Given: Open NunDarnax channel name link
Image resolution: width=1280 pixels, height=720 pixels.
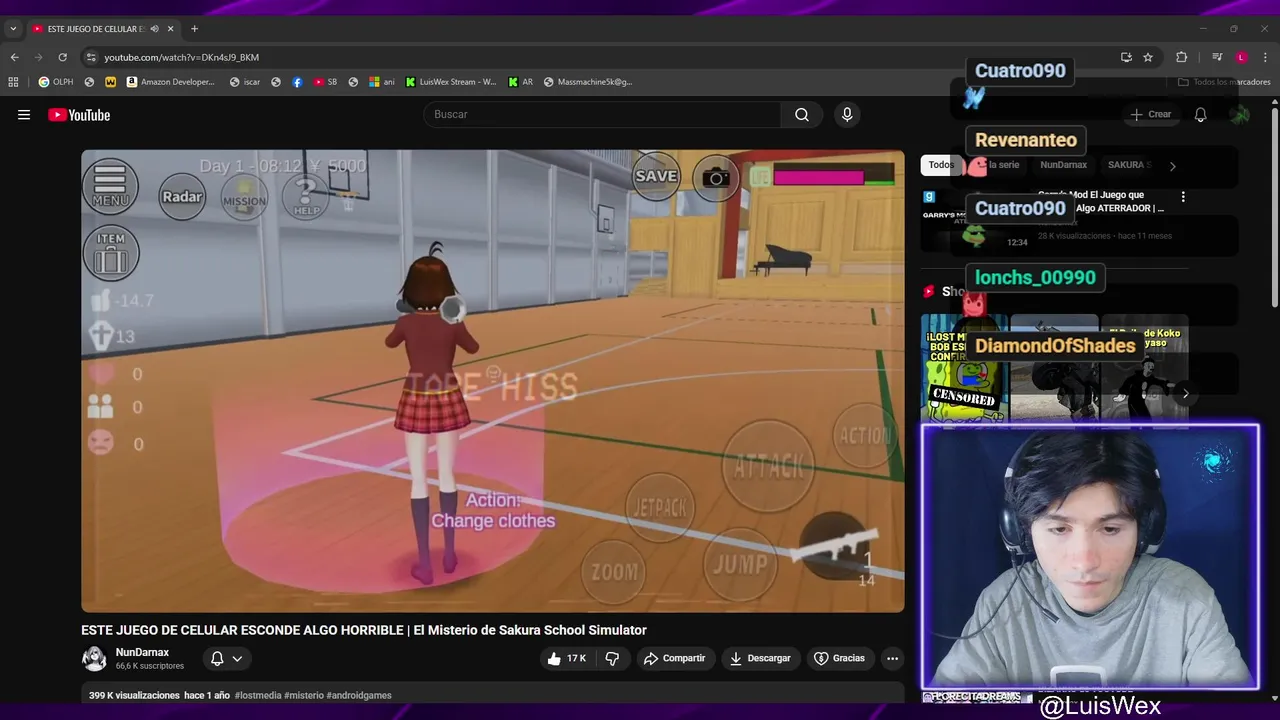Looking at the screenshot, I should pos(142,652).
